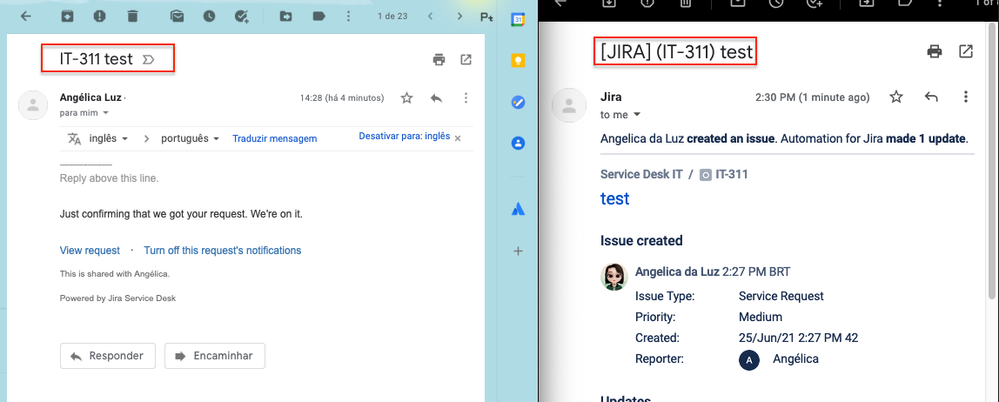Open target language dropdown 'português'
The image size is (999, 402).
pyautogui.click(x=190, y=138)
